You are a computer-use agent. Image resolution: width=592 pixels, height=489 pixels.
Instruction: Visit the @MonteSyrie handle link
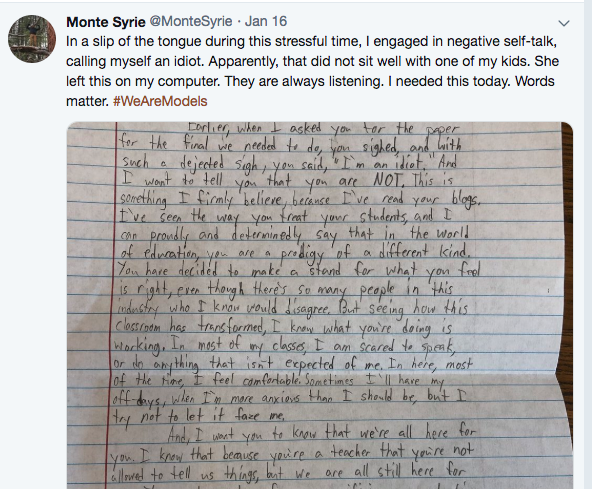pos(191,22)
